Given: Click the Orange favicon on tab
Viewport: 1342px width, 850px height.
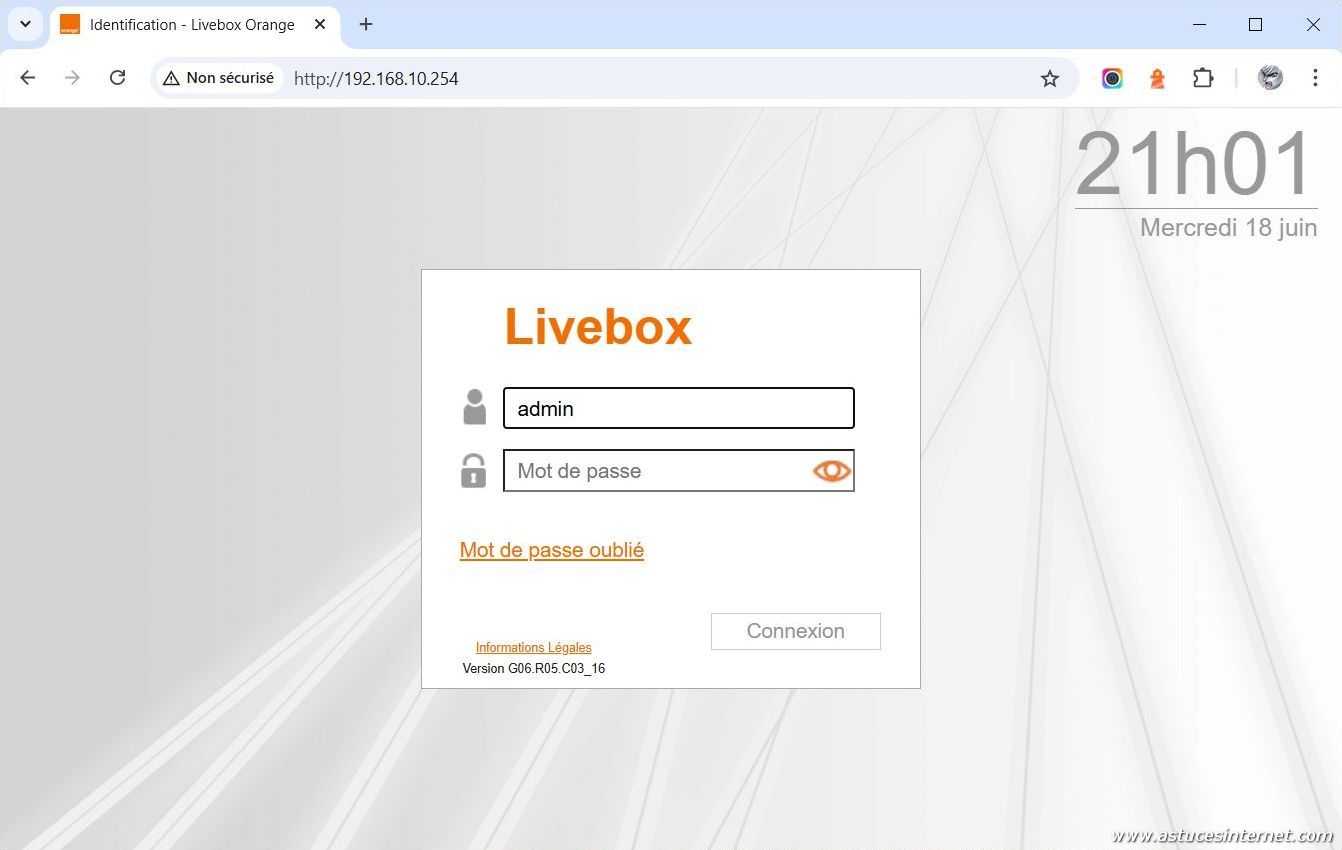Looking at the screenshot, I should 69,24.
